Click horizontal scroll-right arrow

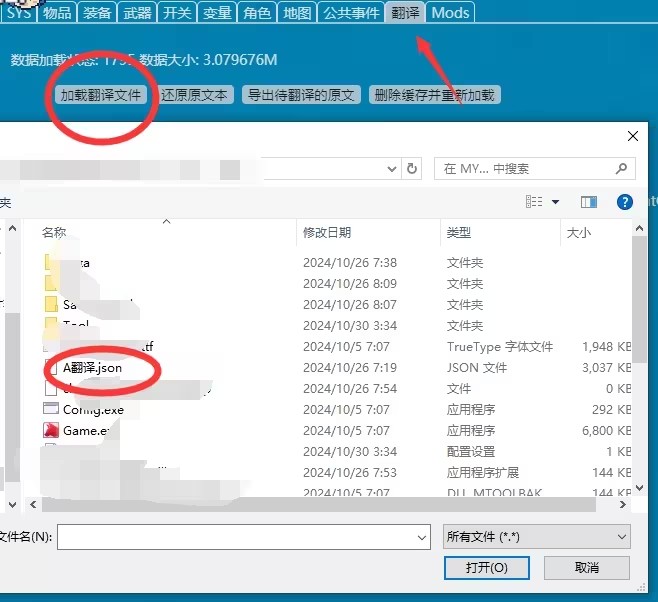coord(623,504)
